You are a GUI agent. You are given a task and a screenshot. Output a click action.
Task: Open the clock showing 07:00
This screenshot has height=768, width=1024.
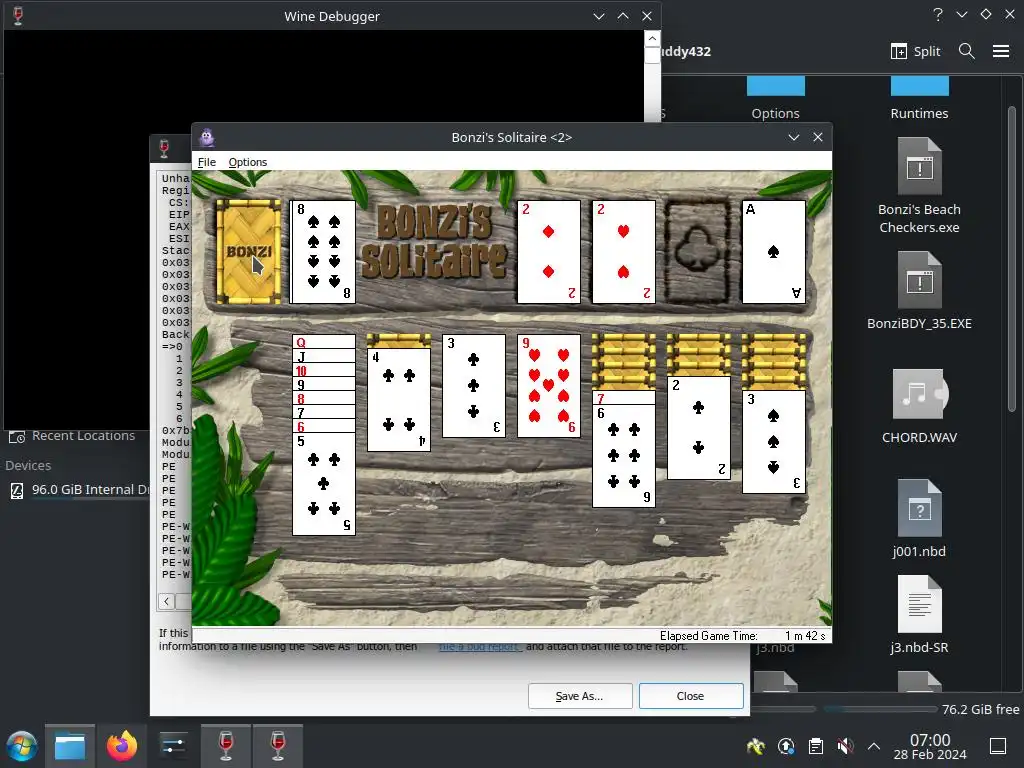click(930, 747)
